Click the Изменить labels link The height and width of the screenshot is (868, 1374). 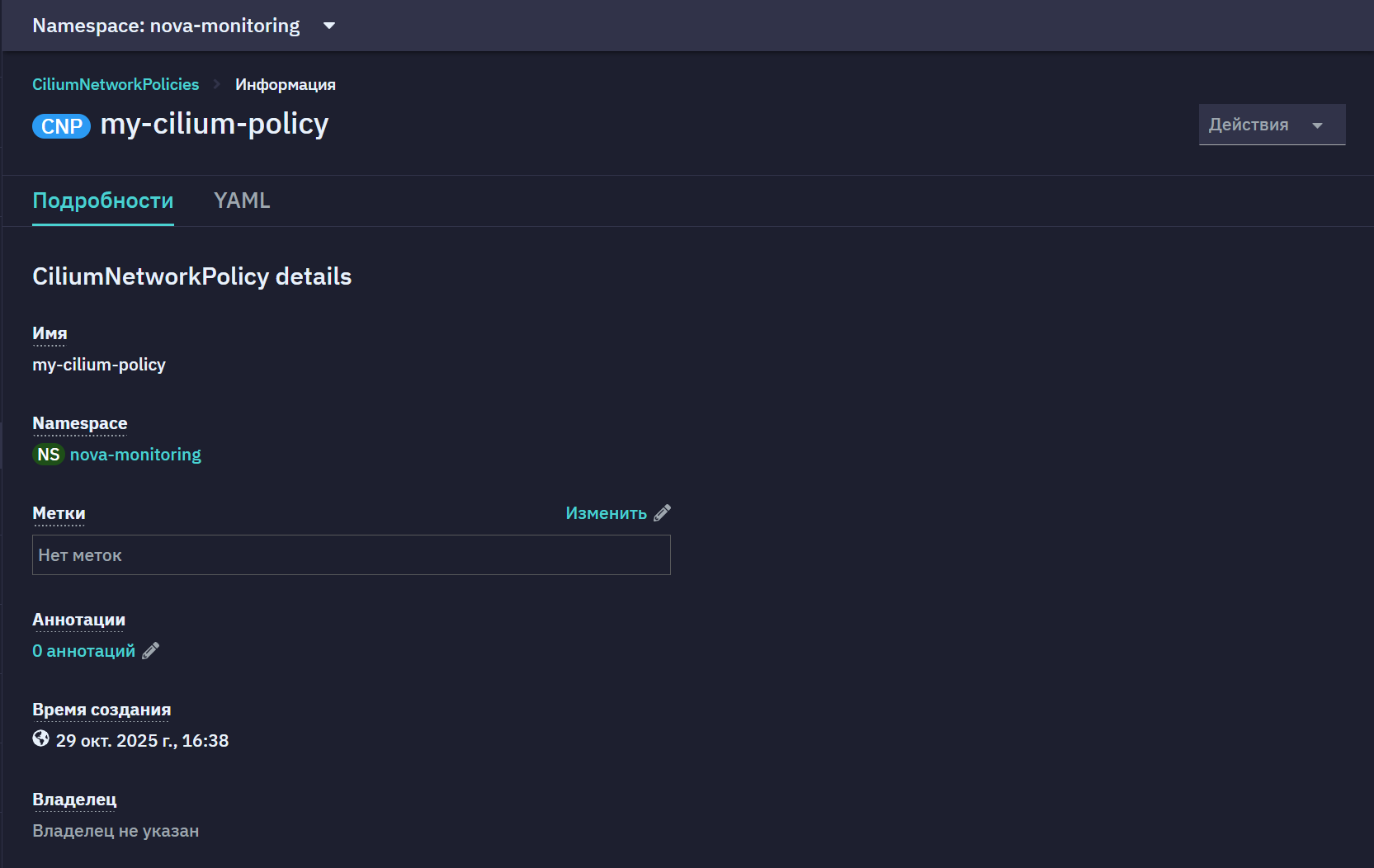pos(607,513)
